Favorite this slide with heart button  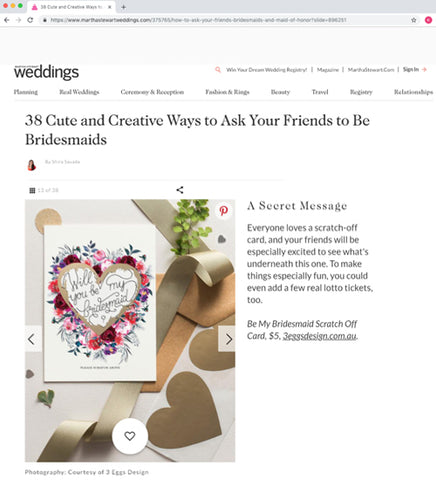coord(130,436)
